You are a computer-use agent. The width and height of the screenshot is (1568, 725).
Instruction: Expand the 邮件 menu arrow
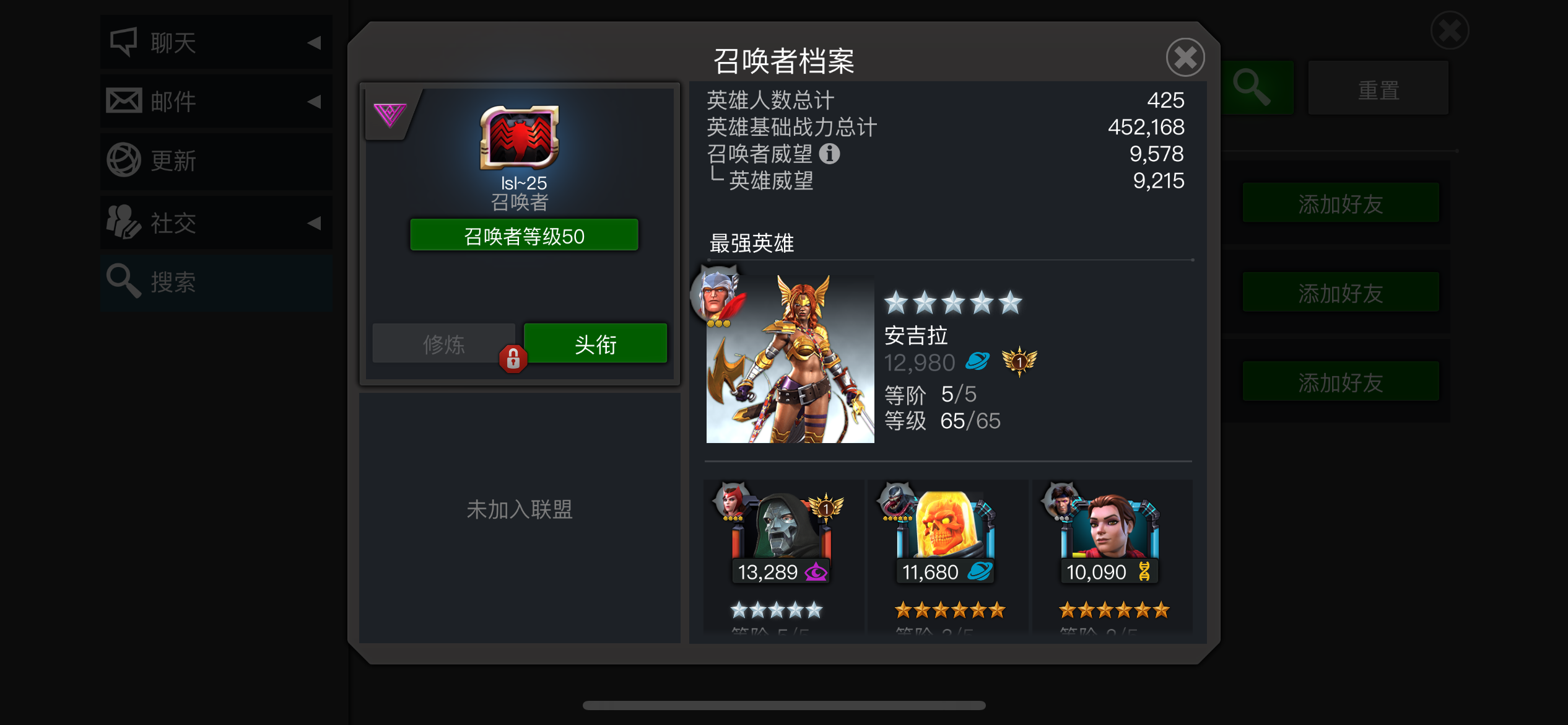click(315, 102)
